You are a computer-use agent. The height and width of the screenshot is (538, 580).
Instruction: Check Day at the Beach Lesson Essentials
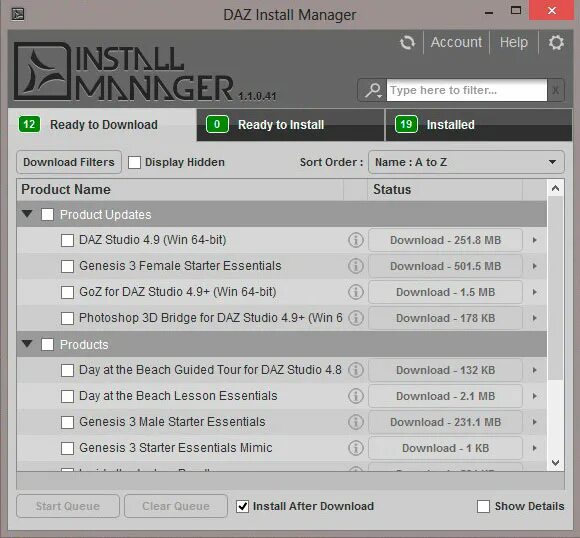(x=67, y=396)
